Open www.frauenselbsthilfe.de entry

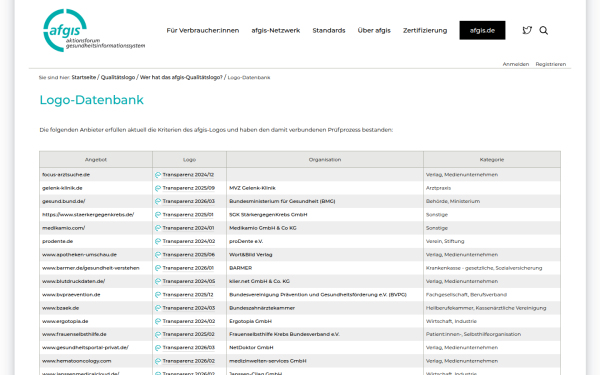[x=74, y=334]
